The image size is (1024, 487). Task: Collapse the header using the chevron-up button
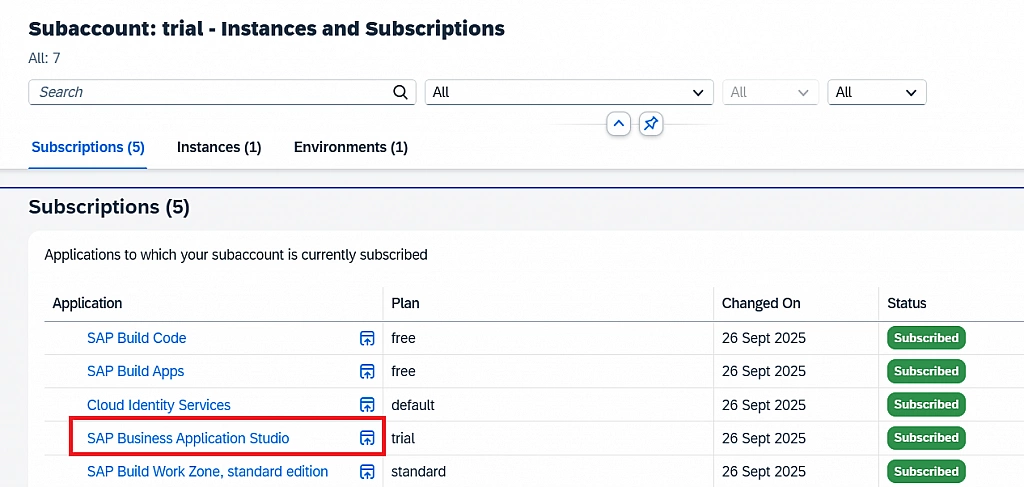[618, 124]
